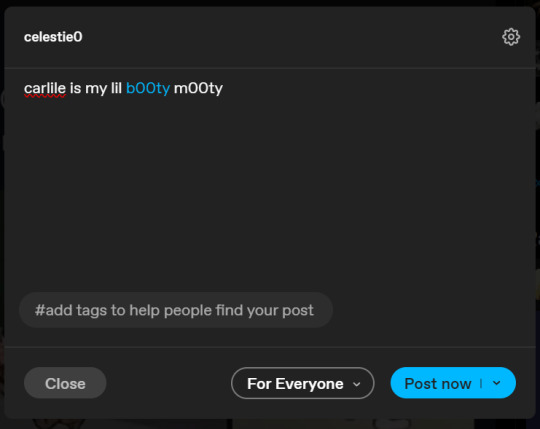
Task: Focus the #add tags input field
Action: [176, 310]
